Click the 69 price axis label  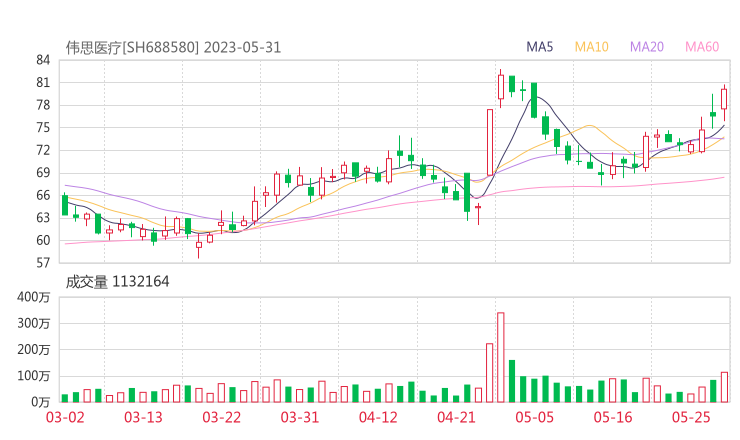pyautogui.click(x=43, y=173)
